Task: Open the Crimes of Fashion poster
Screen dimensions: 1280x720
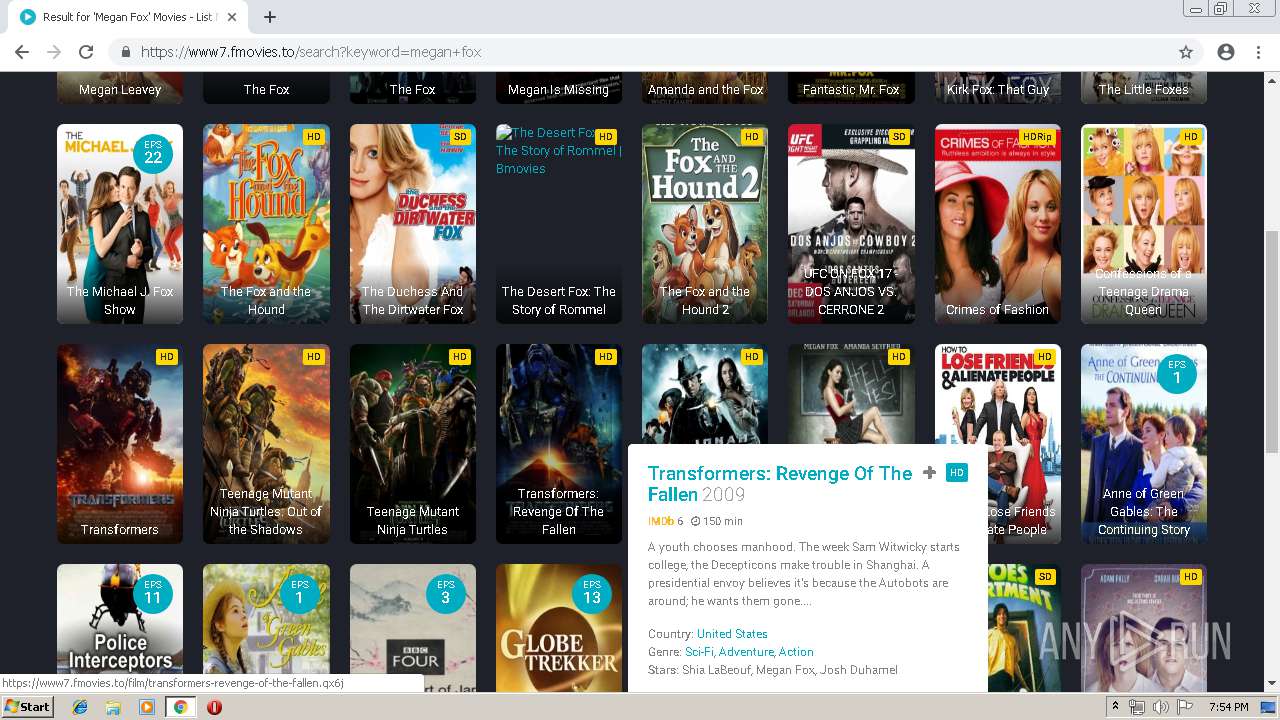Action: coord(998,224)
